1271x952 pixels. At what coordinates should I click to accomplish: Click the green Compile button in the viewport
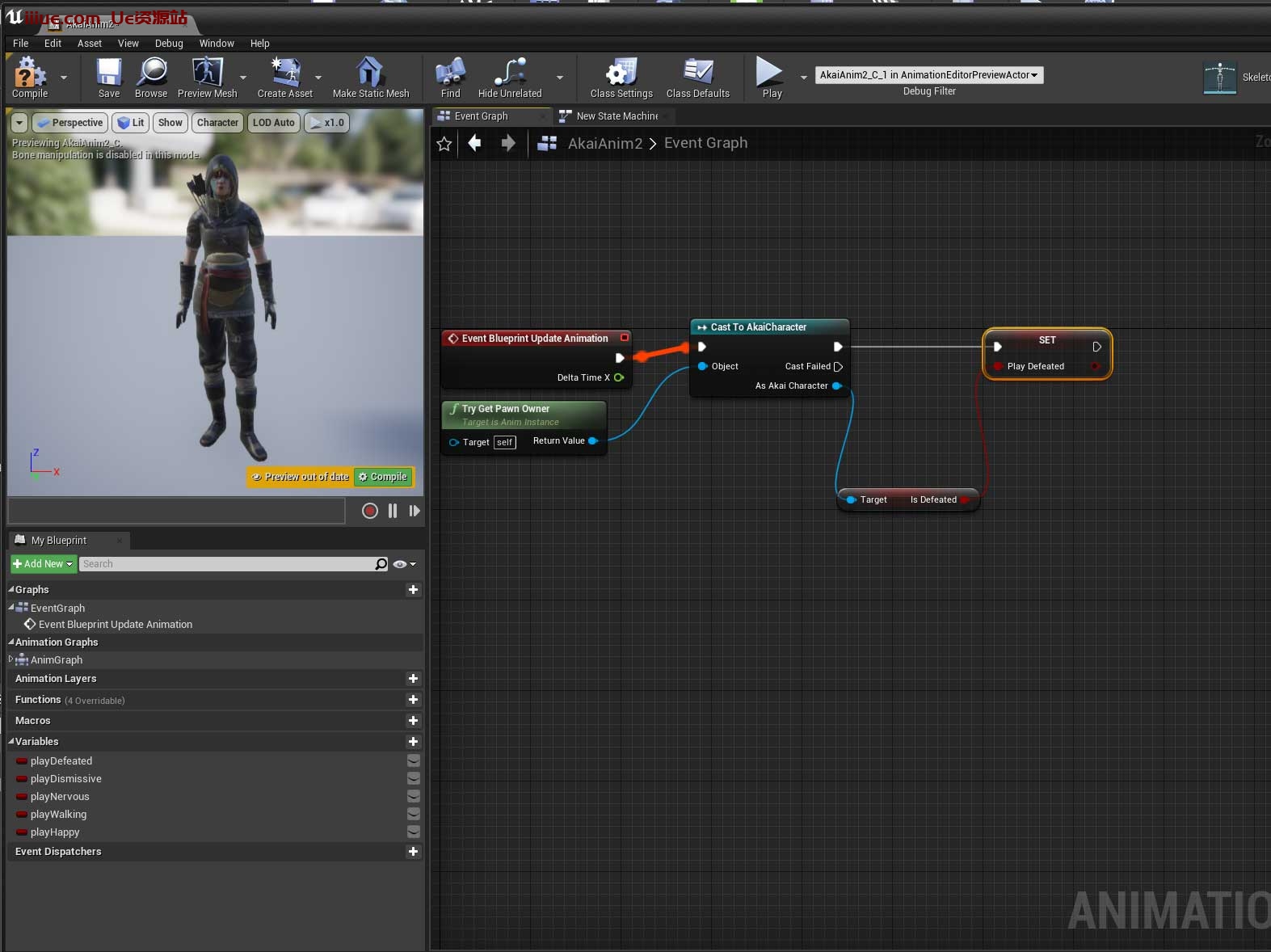pyautogui.click(x=384, y=477)
